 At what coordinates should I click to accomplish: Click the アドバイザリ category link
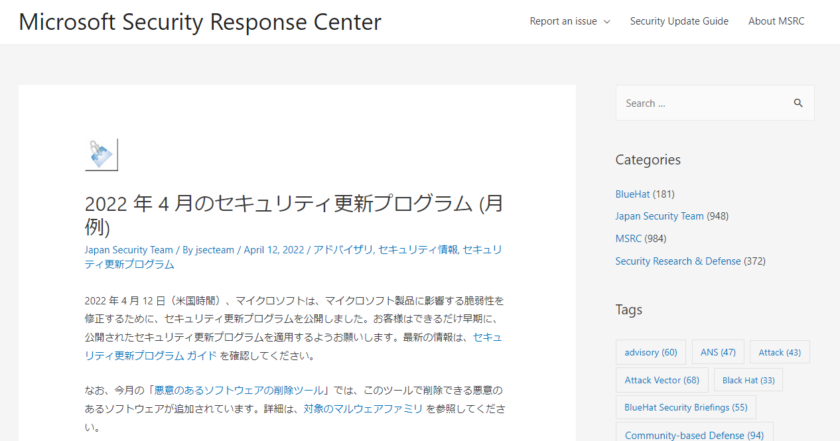(x=343, y=250)
